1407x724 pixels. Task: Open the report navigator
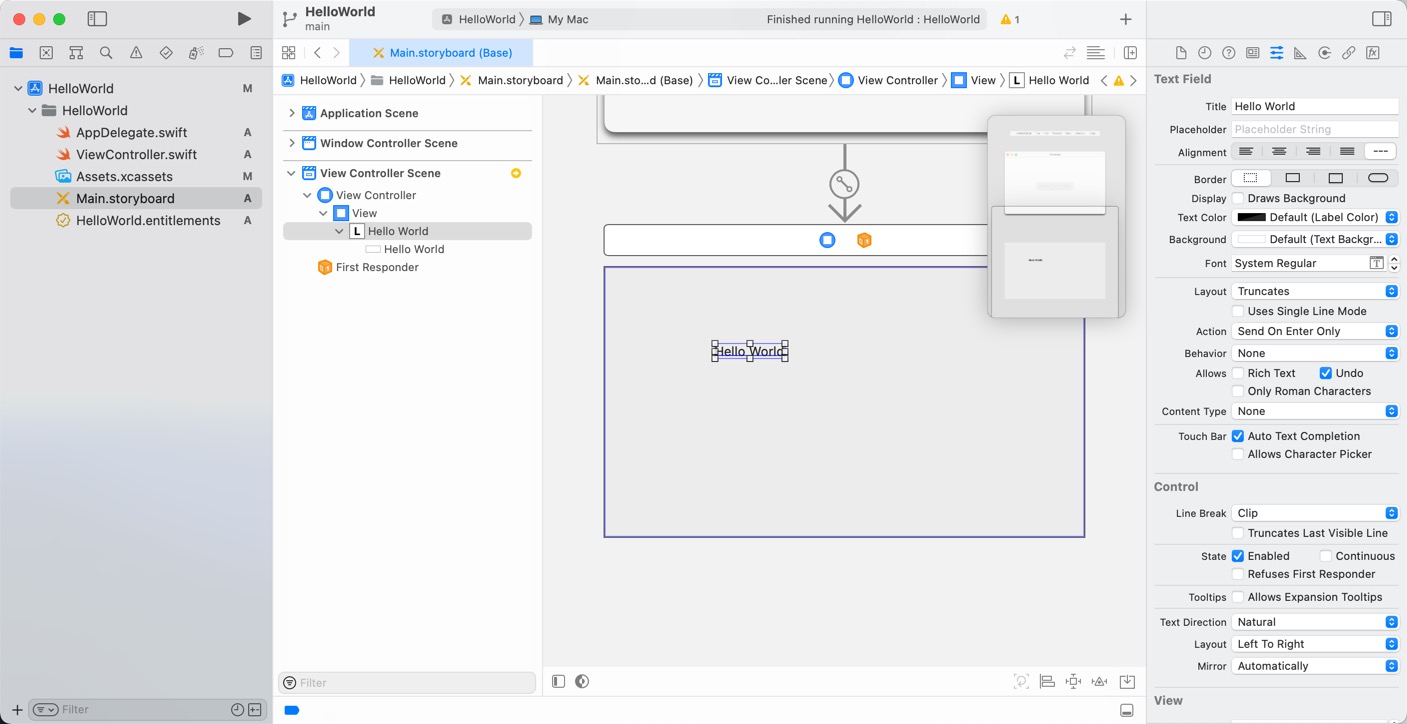click(256, 53)
